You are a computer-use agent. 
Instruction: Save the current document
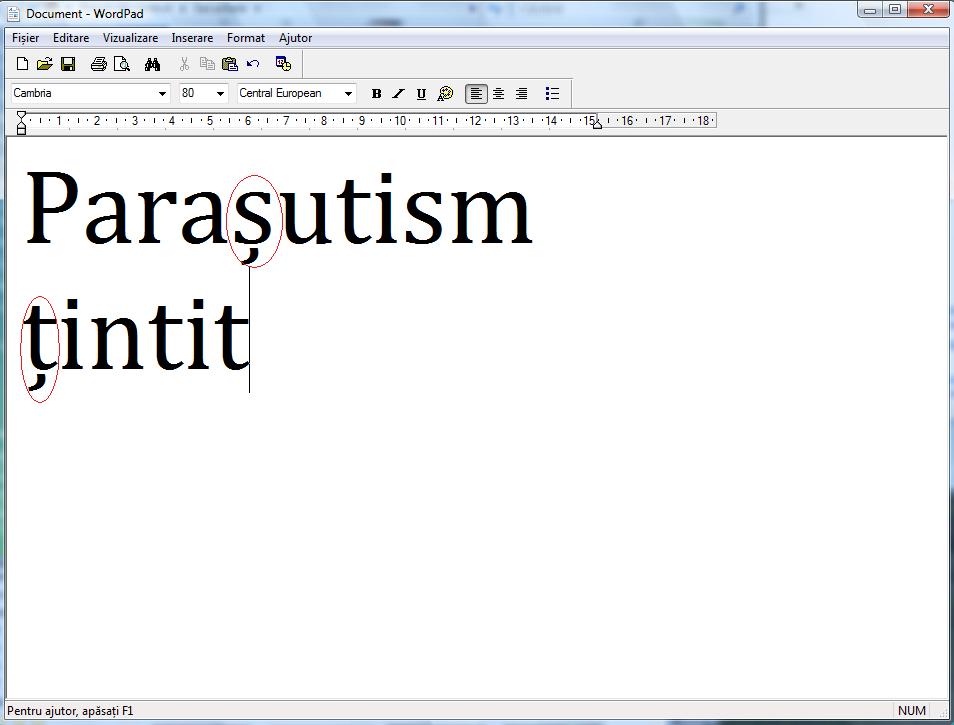(68, 63)
